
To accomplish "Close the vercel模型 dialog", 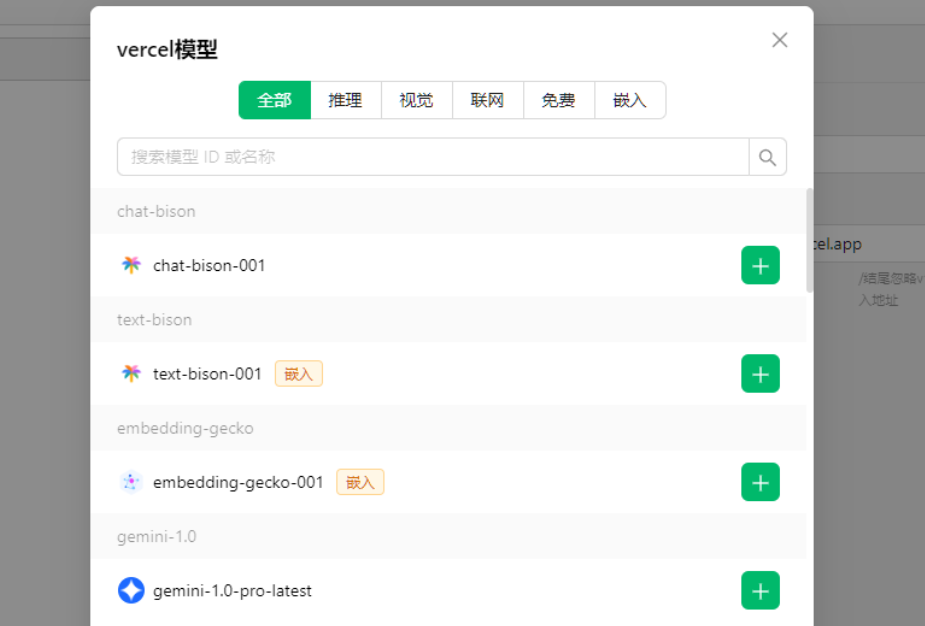I will pyautogui.click(x=780, y=40).
